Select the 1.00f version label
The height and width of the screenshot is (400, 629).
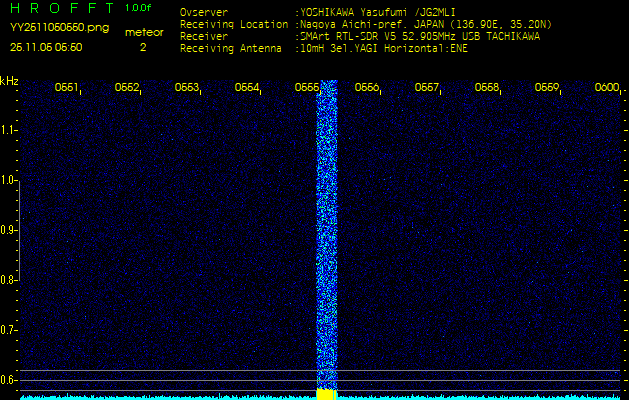pos(138,8)
